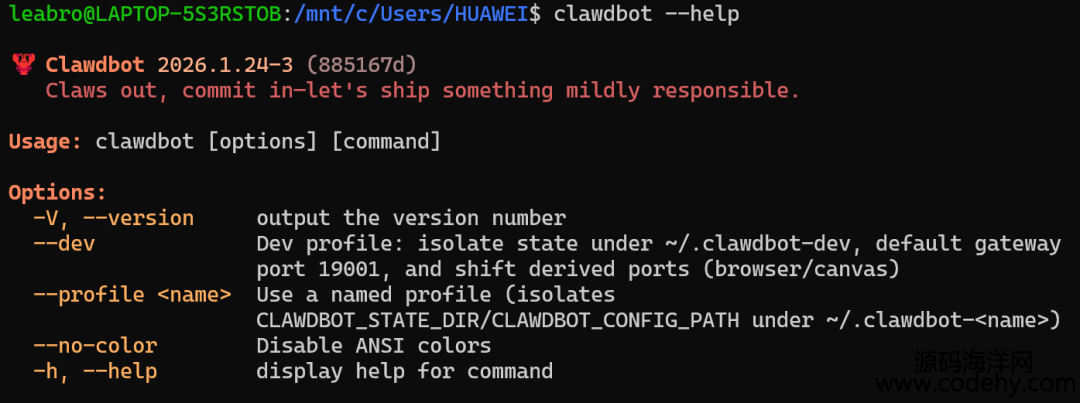1080x403 pixels.
Task: Click the -h, --help option flag
Action: pyautogui.click(x=95, y=371)
